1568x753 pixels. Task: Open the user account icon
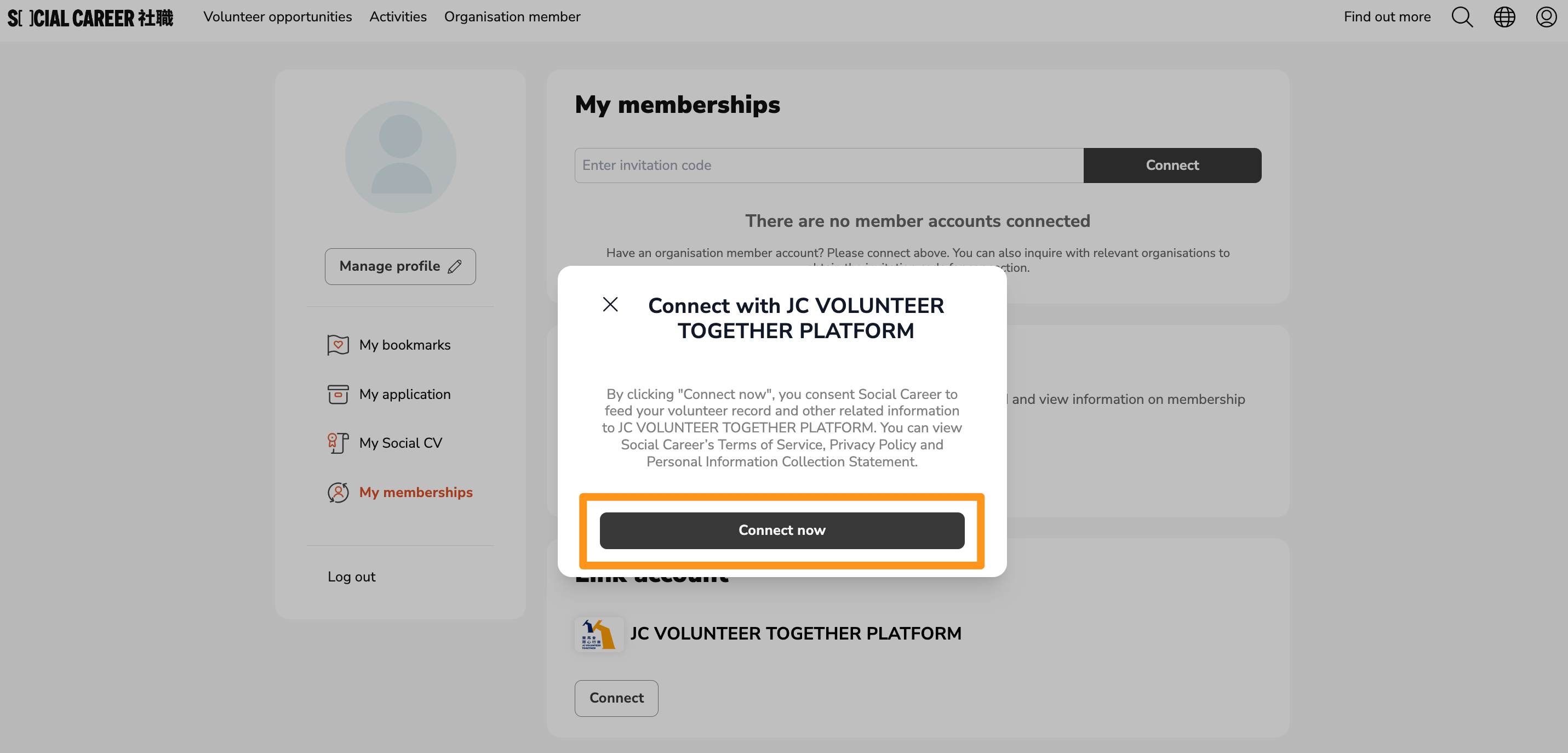pos(1546,17)
